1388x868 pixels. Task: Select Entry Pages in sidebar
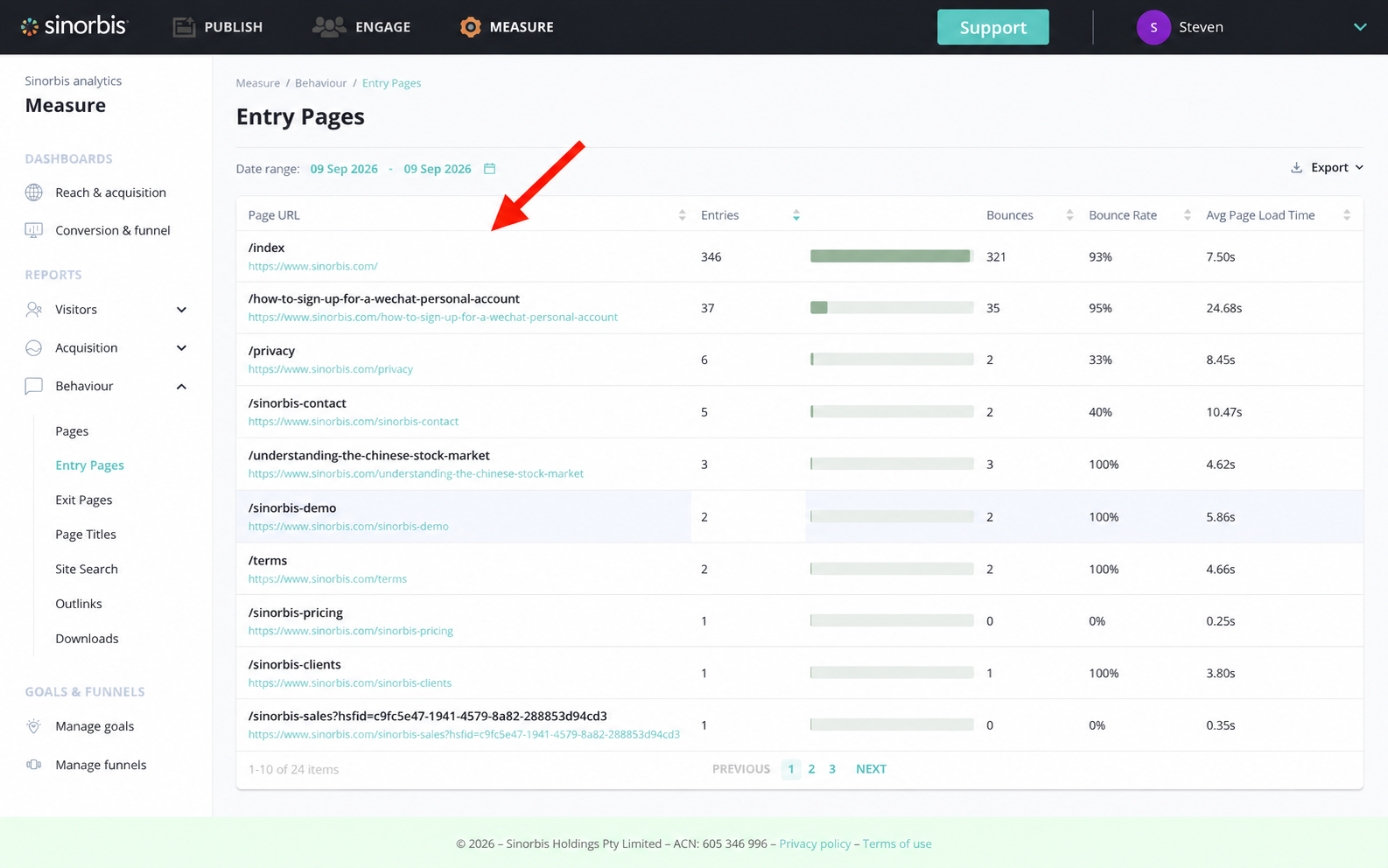[89, 465]
